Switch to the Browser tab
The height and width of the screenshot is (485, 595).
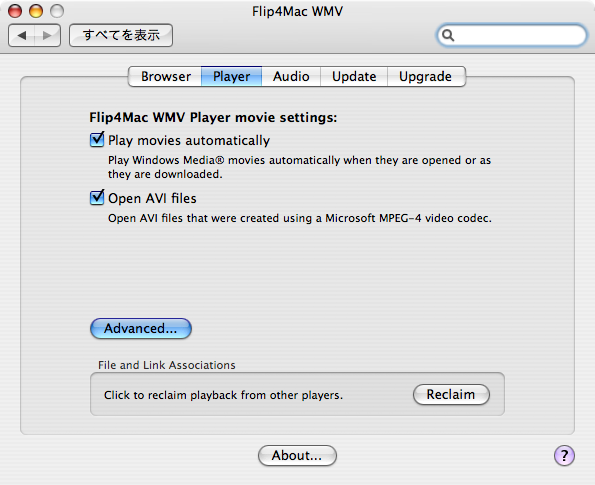pos(165,76)
